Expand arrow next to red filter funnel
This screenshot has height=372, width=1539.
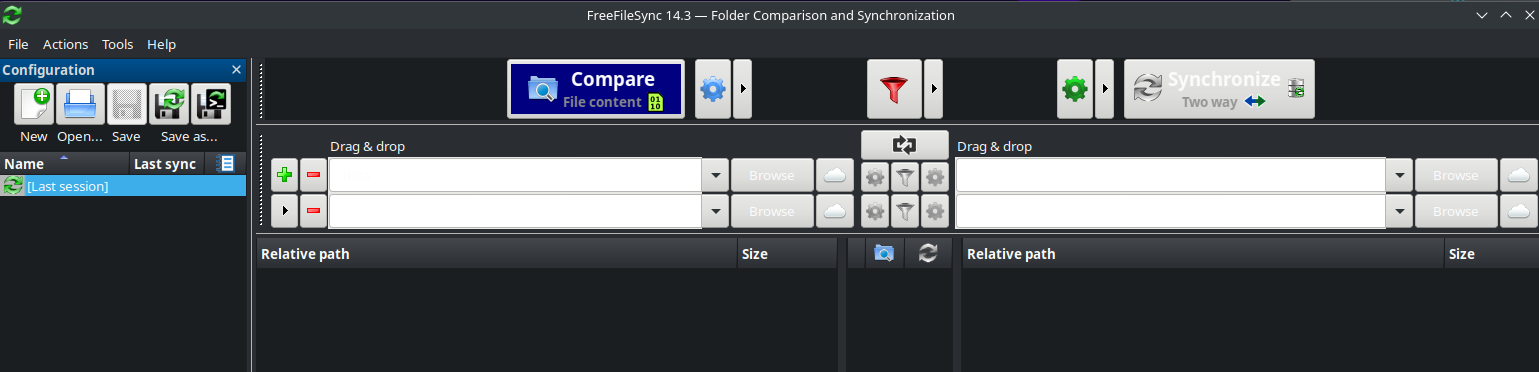[x=933, y=89]
